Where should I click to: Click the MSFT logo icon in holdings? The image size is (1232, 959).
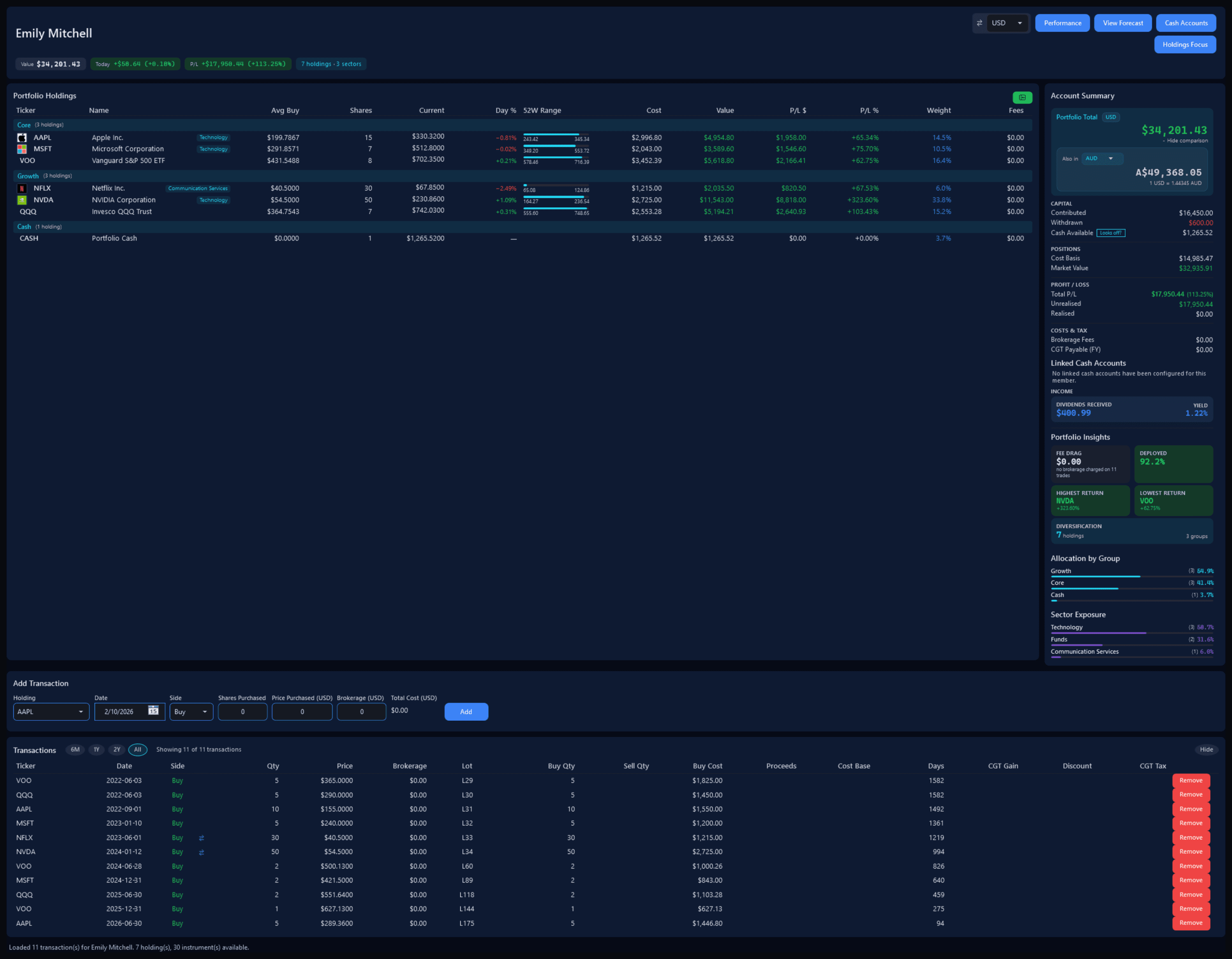pos(22,149)
